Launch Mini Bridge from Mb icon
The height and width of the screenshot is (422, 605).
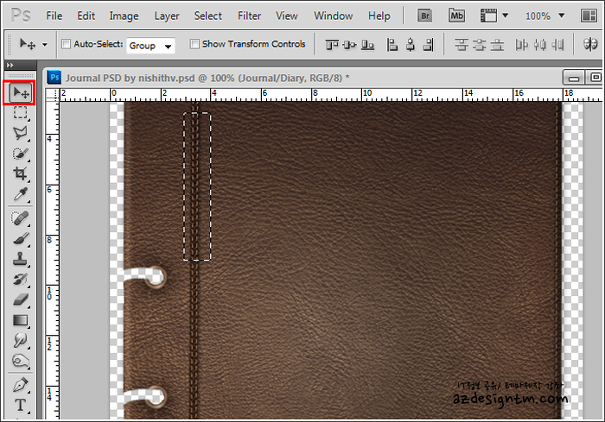(x=456, y=16)
